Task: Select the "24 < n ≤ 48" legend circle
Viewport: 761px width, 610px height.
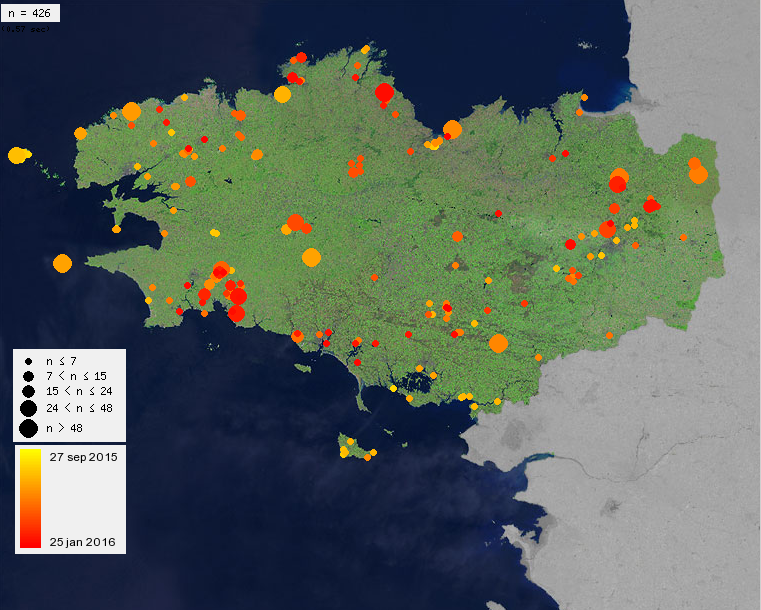Action: pyautogui.click(x=29, y=409)
